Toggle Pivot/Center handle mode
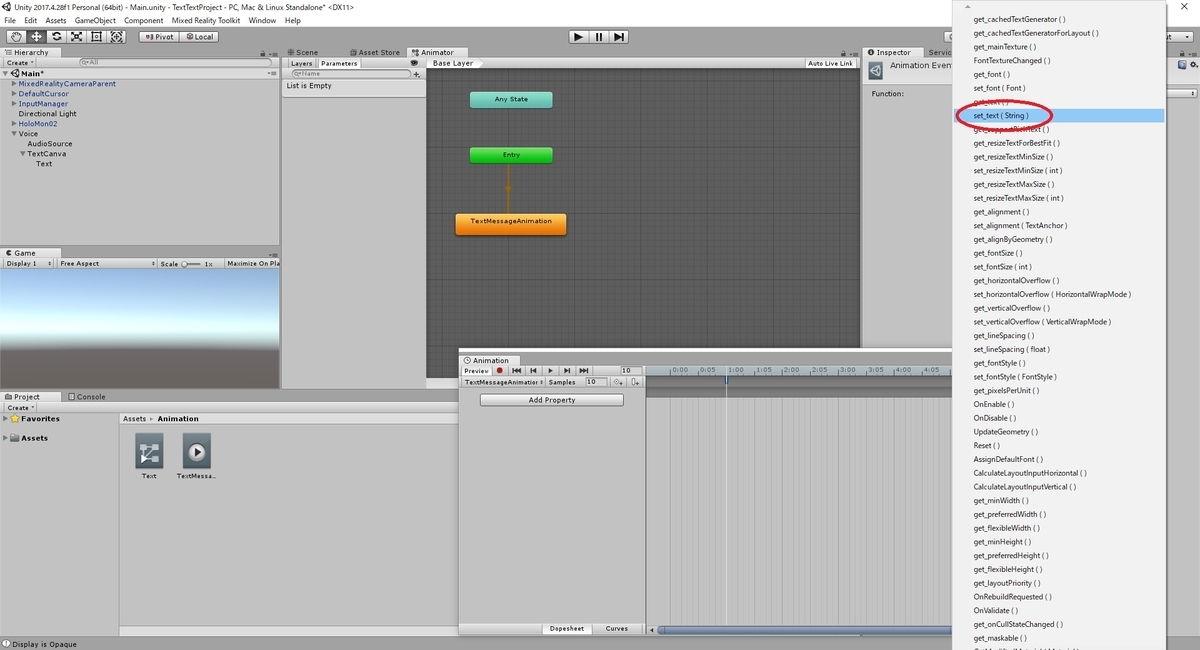Viewport: 1200px width, 650px height. click(158, 36)
